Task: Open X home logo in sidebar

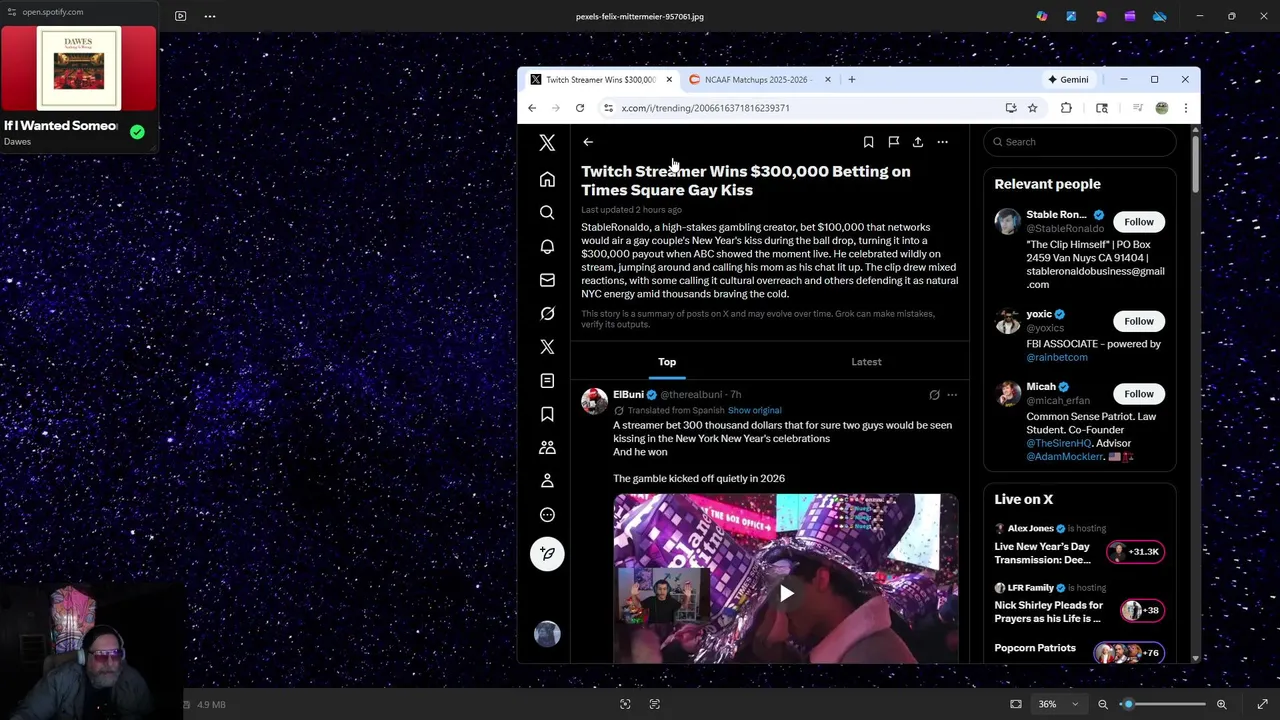Action: pos(547,143)
